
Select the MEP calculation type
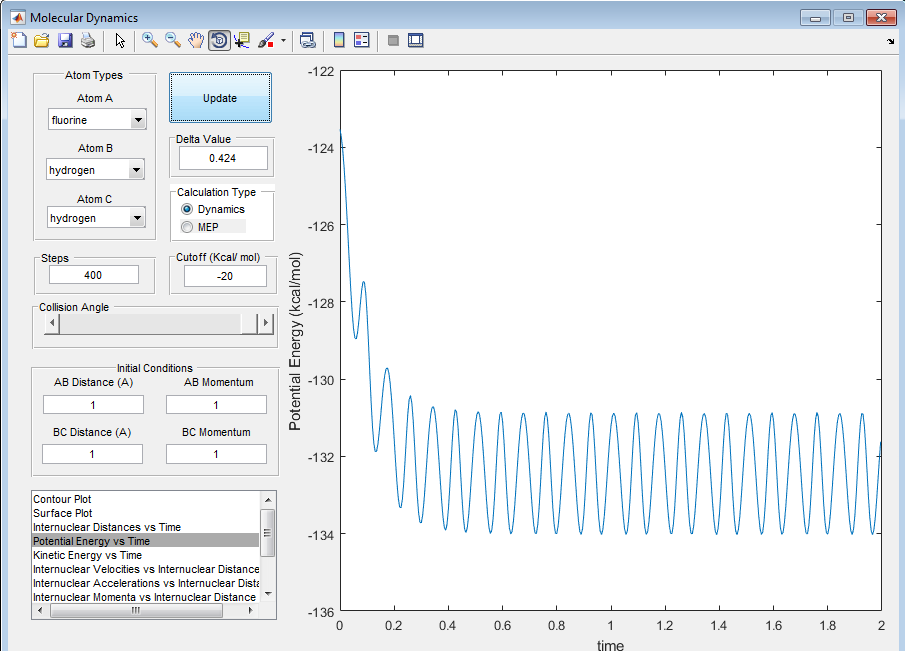187,227
